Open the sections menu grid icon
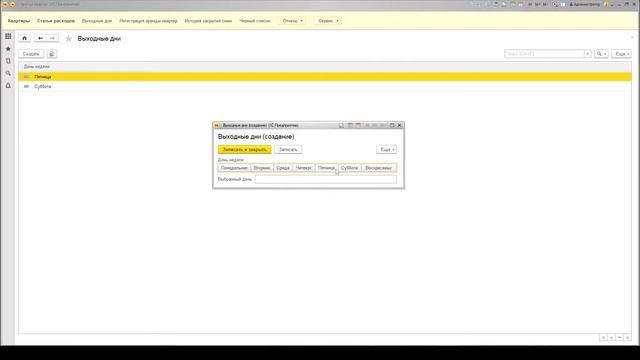 click(8, 36)
